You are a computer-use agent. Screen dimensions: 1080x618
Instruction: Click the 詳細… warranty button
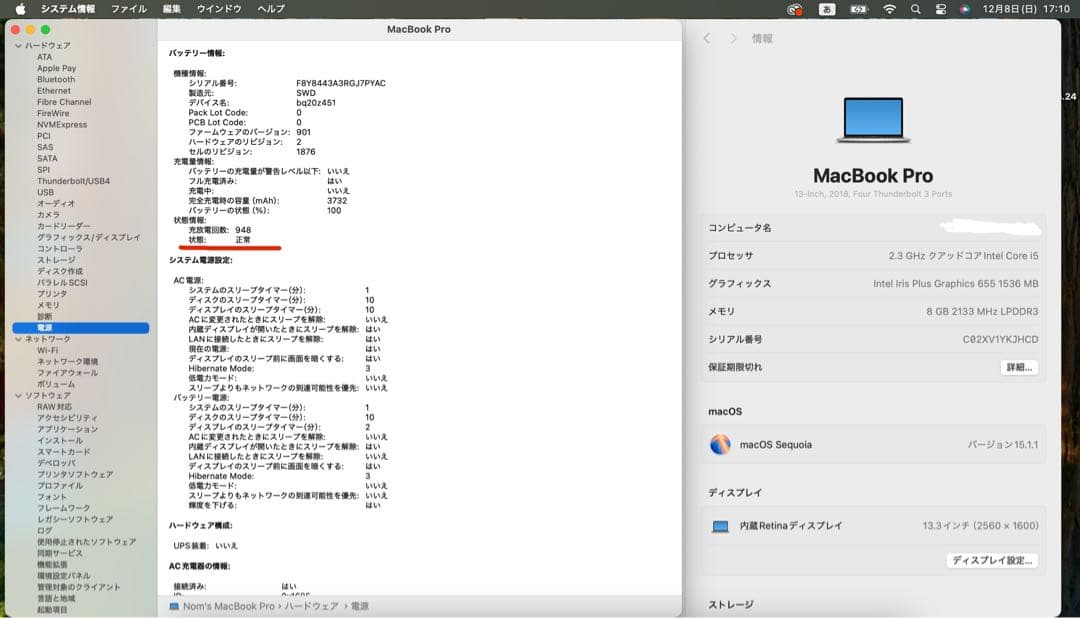[1019, 368]
